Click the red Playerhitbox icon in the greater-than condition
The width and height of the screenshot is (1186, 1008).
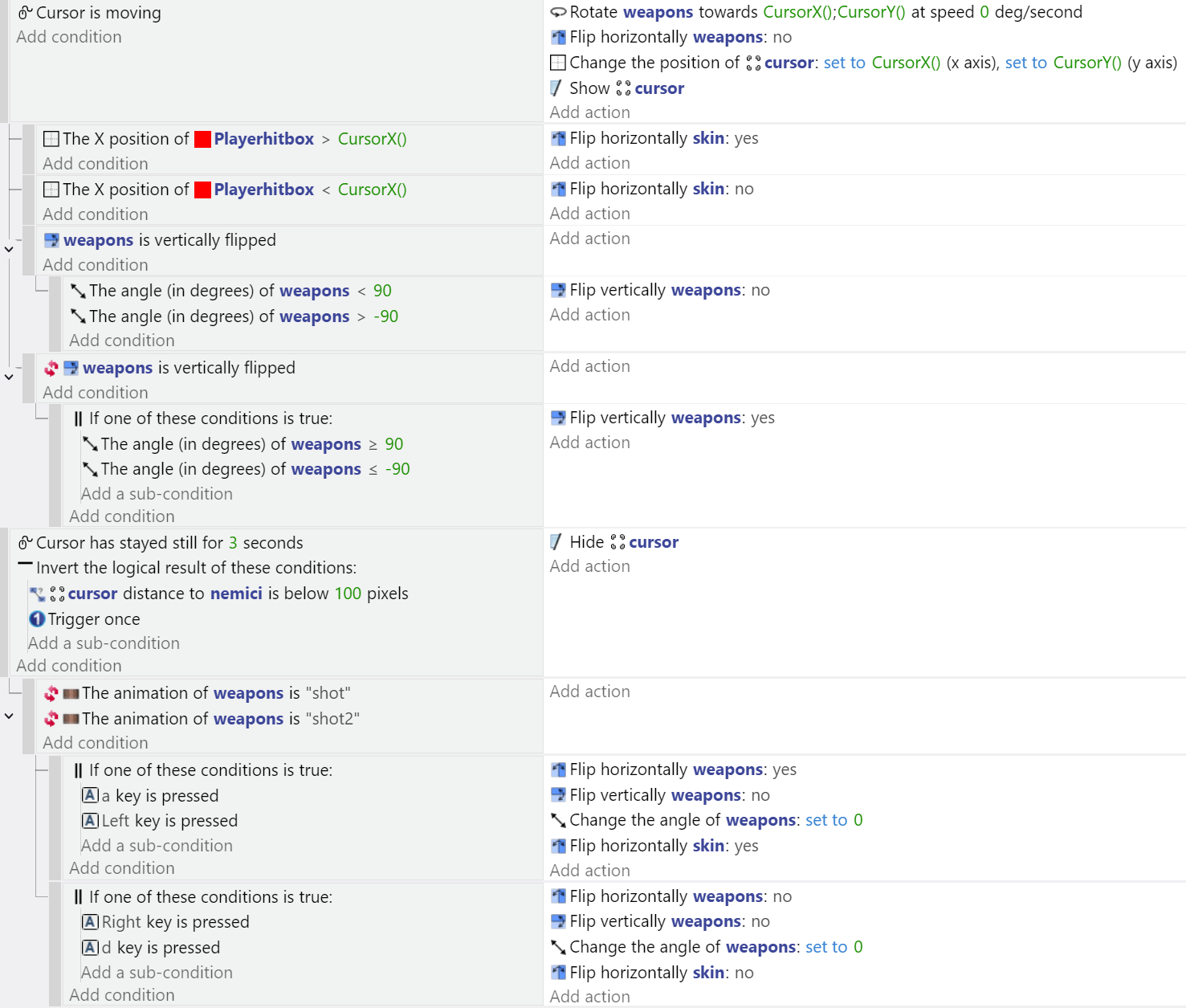(x=202, y=139)
